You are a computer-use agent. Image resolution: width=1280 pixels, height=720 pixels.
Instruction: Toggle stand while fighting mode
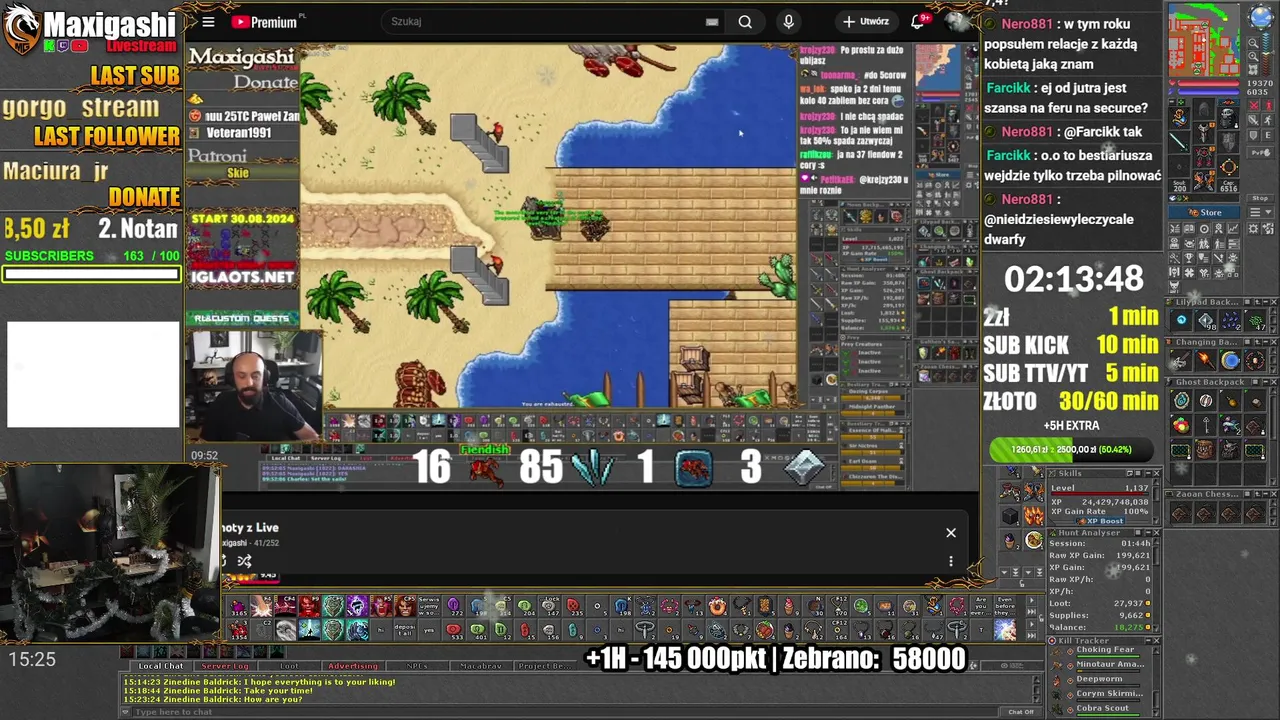(x=1268, y=105)
